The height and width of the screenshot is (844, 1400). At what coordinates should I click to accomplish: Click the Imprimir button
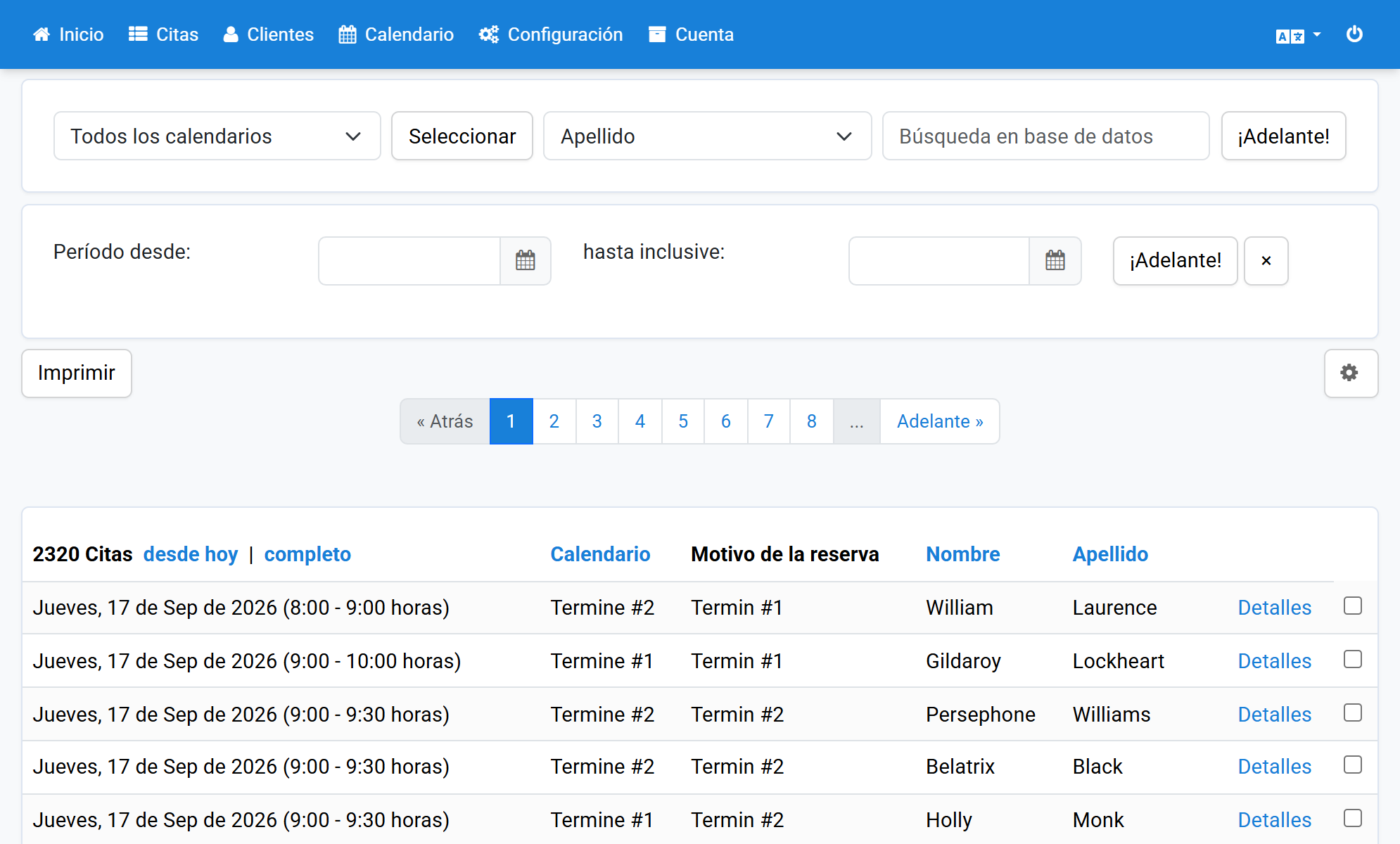point(77,373)
